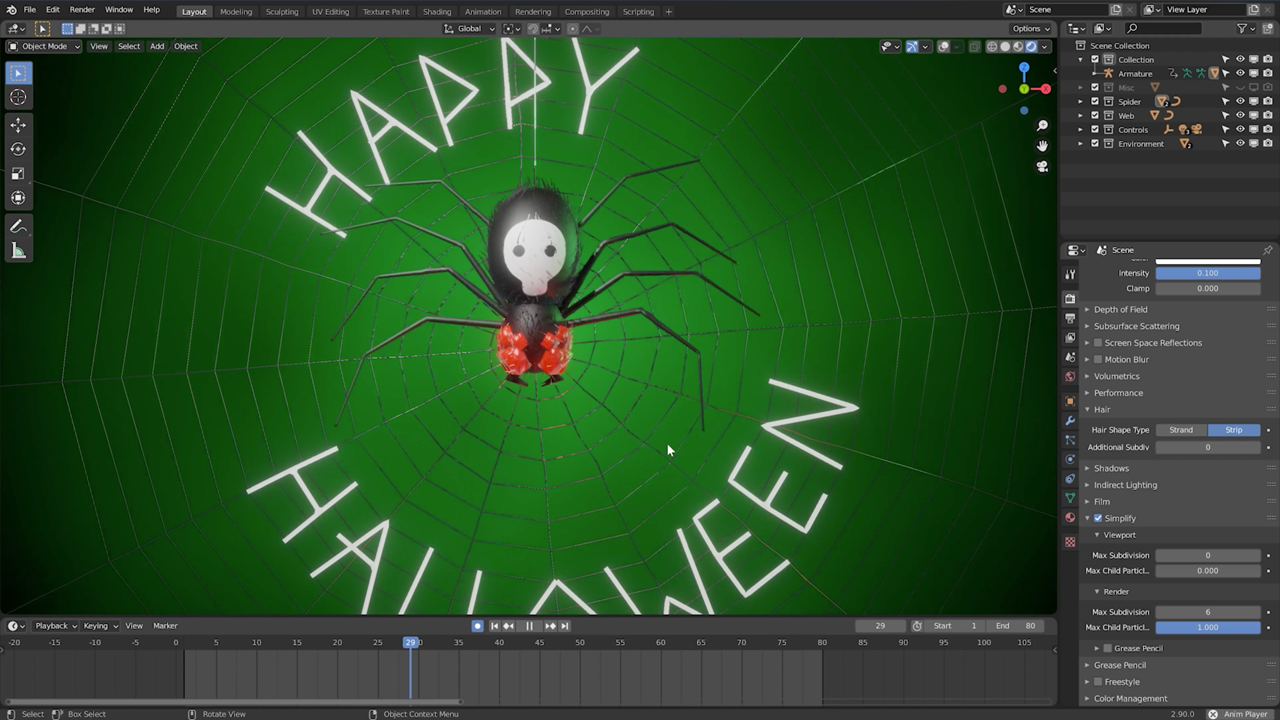Click the white Color swatch field
Screen dimensions: 1280x720
tap(1208, 261)
